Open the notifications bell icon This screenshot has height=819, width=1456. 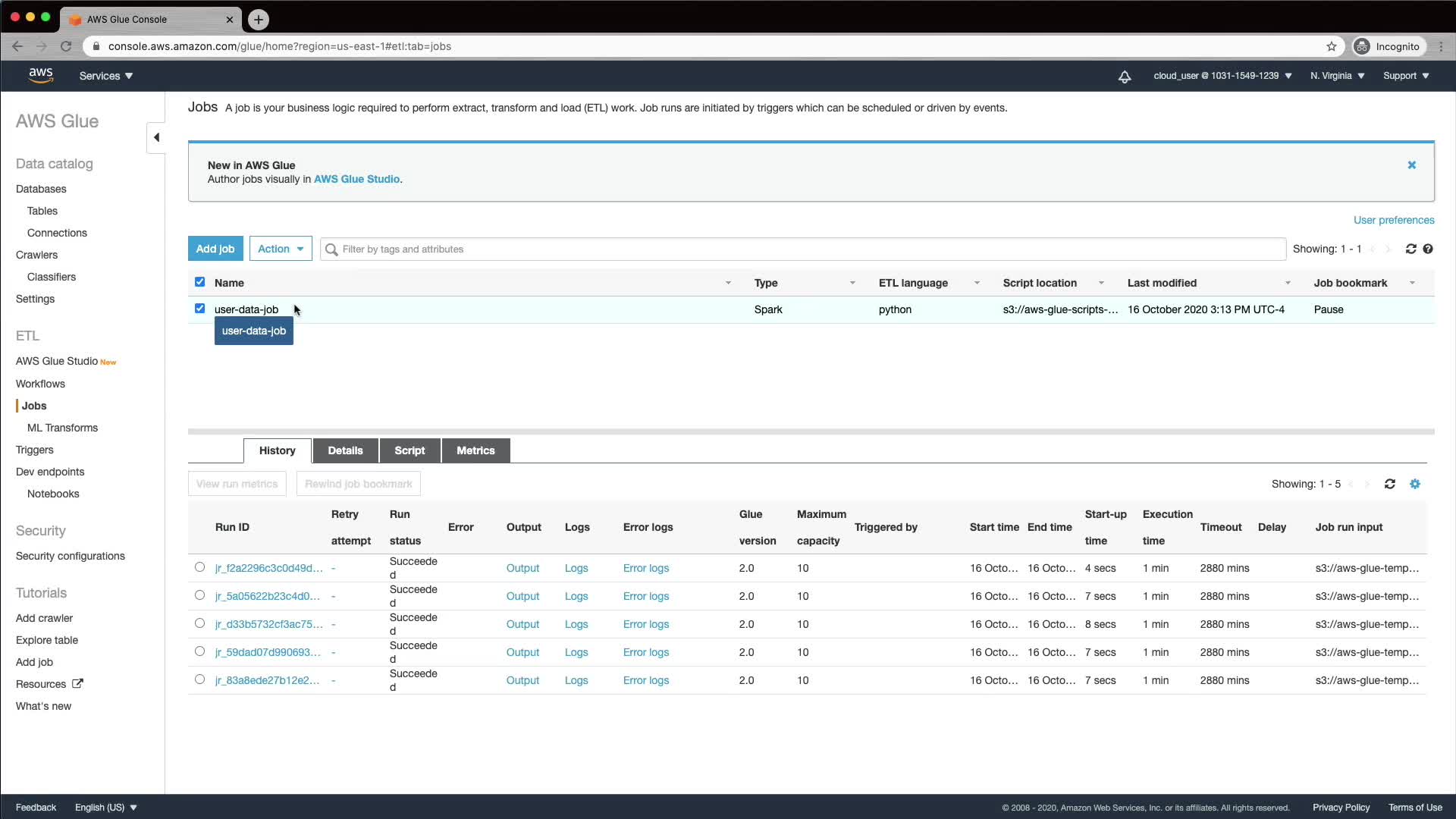1125,77
